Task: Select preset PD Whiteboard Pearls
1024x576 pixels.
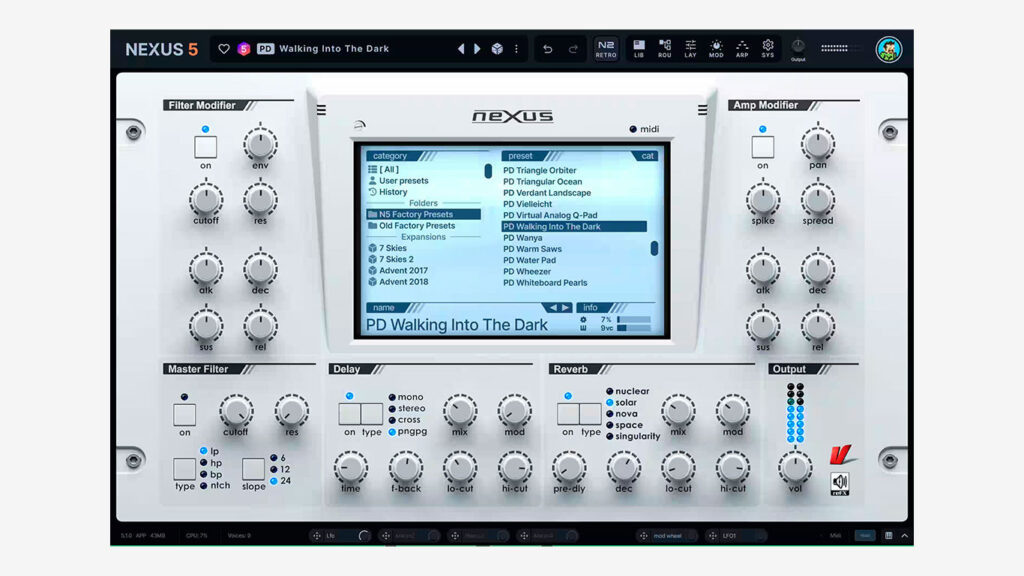Action: [545, 283]
